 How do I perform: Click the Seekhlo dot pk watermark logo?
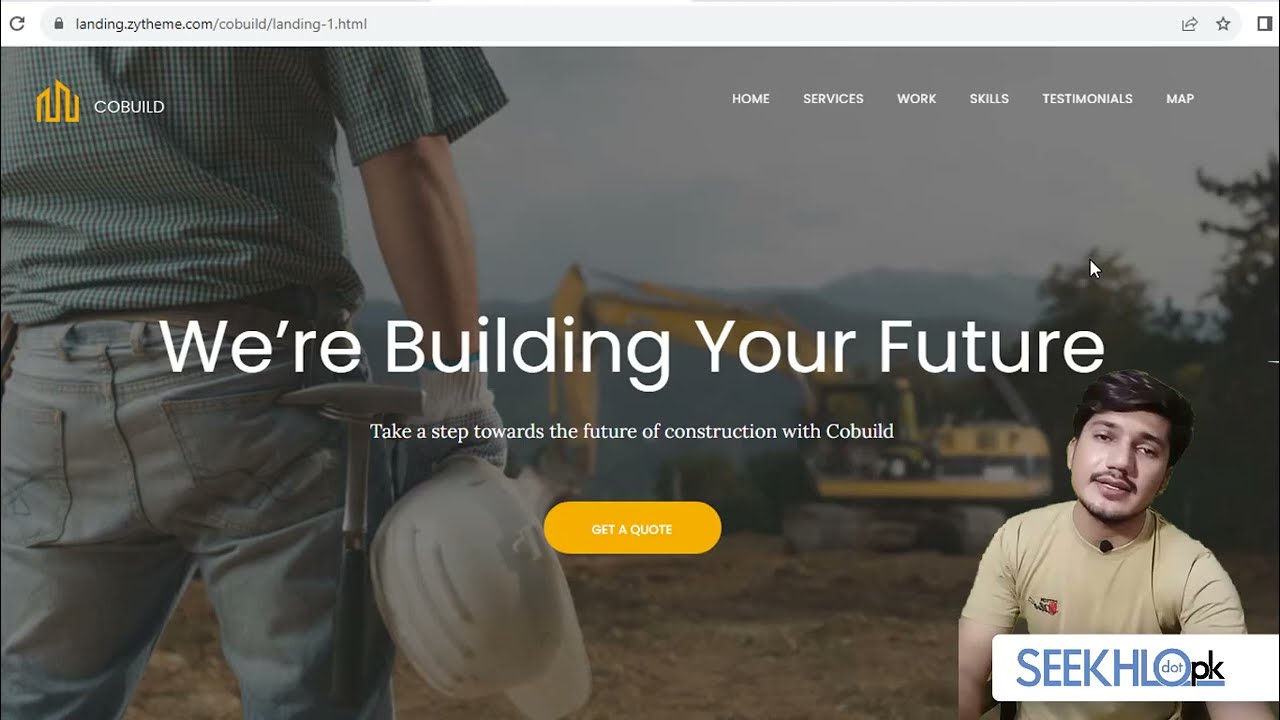(x=1120, y=668)
